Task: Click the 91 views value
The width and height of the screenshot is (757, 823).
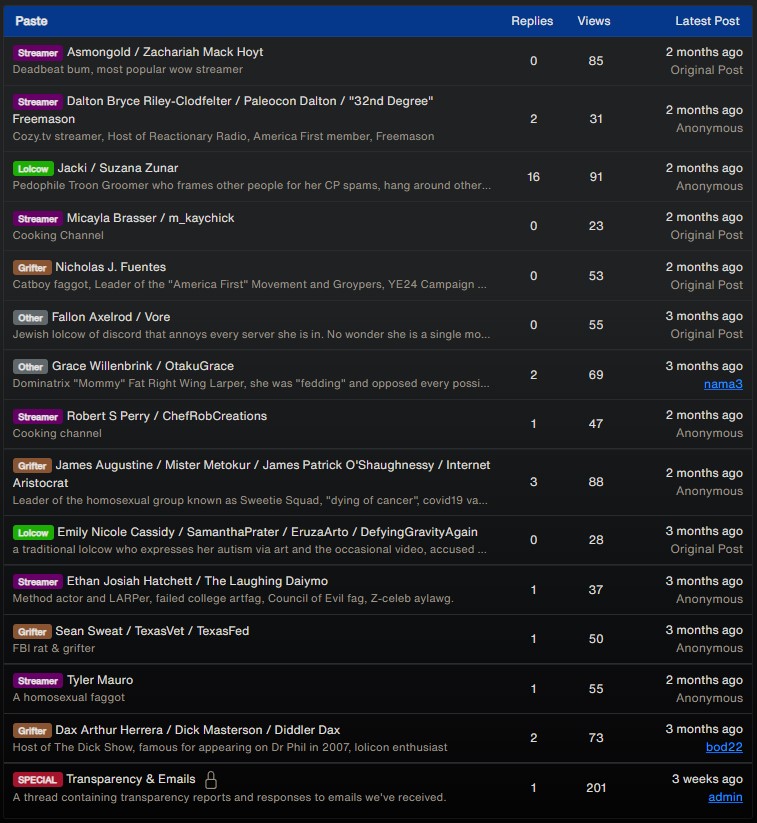Action: (x=596, y=177)
